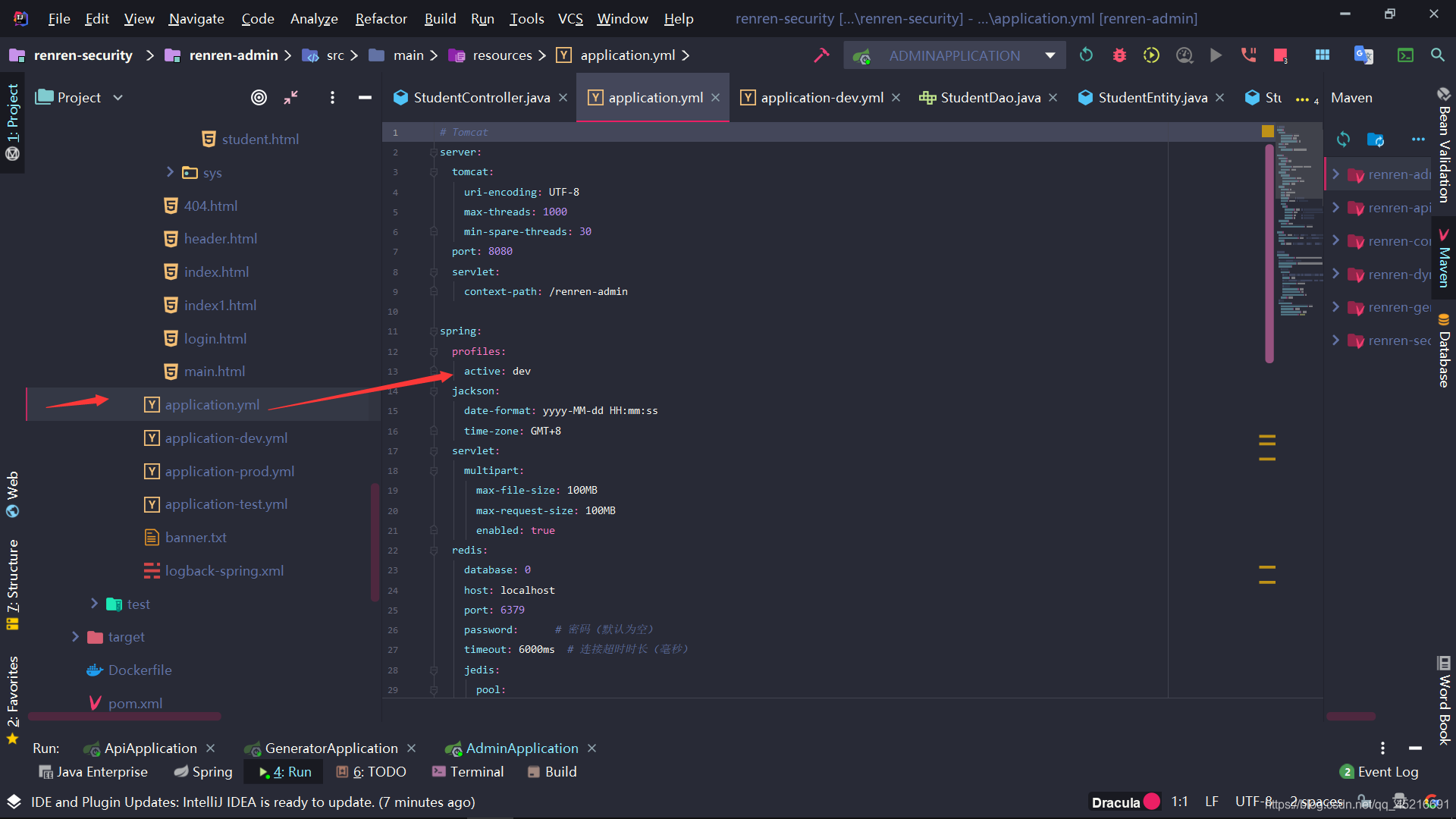The width and height of the screenshot is (1456, 819).
Task: Toggle the Word Book side panel
Action: click(x=1444, y=700)
